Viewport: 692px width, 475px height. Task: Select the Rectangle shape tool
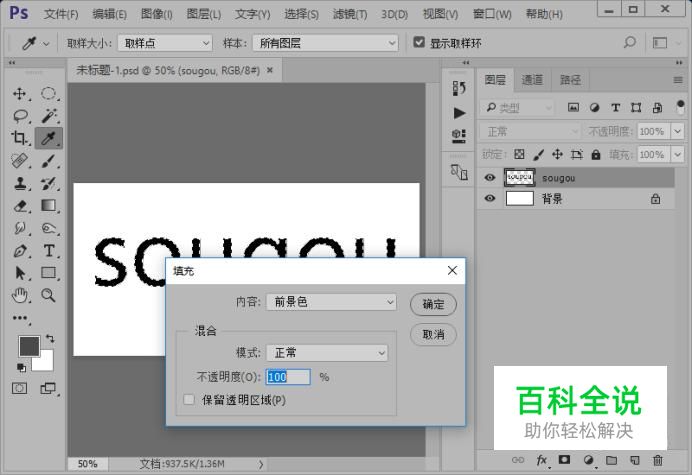tap(49, 273)
